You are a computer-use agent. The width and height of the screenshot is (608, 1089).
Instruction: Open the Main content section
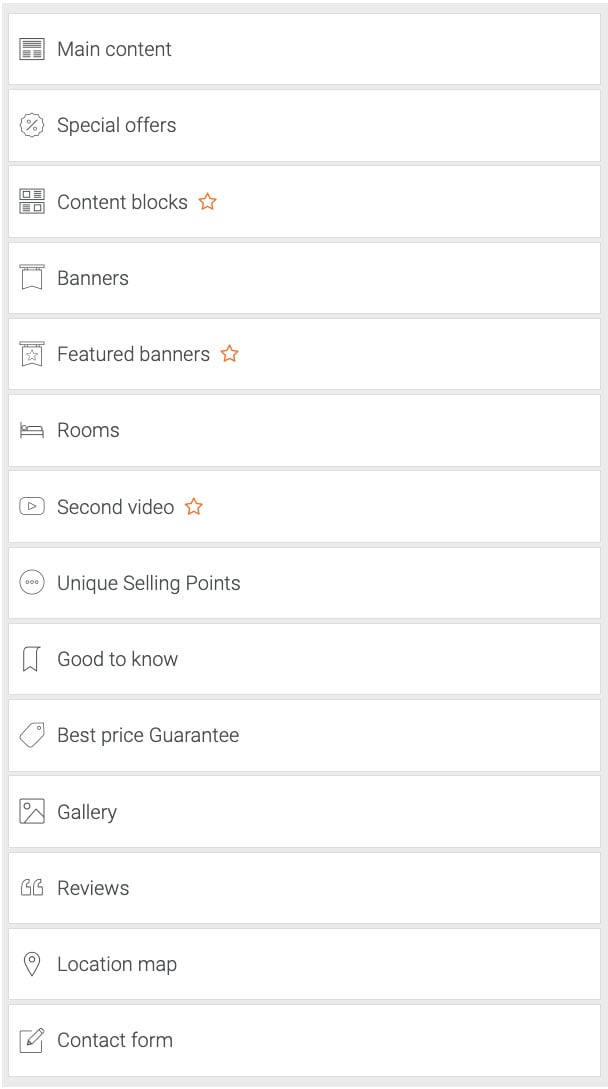tap(114, 49)
